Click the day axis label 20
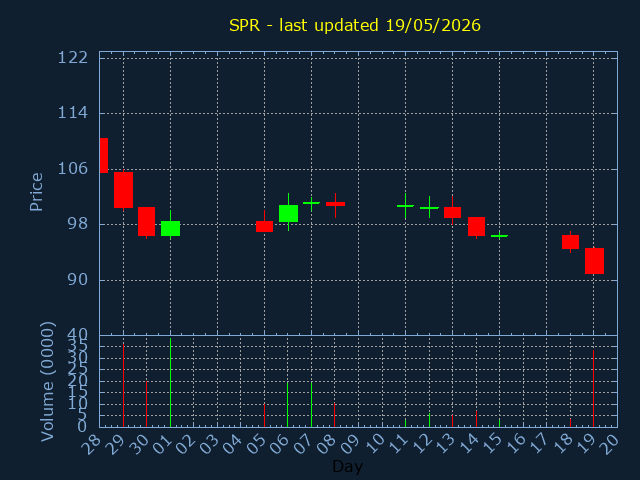The height and width of the screenshot is (480, 640). pos(609,444)
